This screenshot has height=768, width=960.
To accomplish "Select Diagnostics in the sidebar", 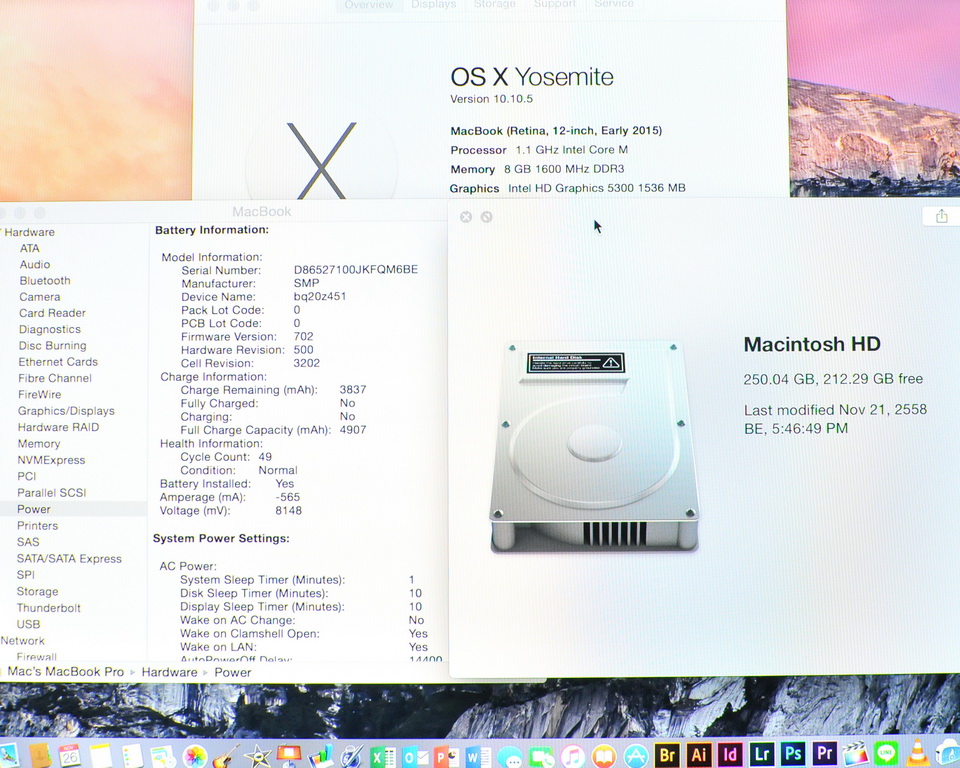I will [x=50, y=329].
